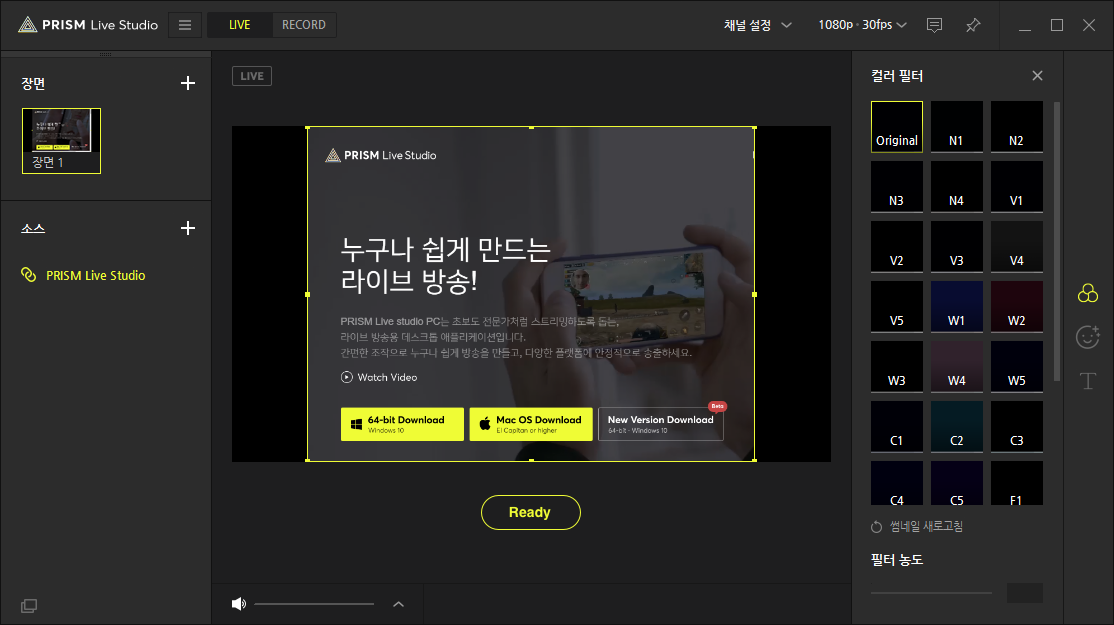
Task: Click Mac OS Download button in preview
Action: click(531, 424)
